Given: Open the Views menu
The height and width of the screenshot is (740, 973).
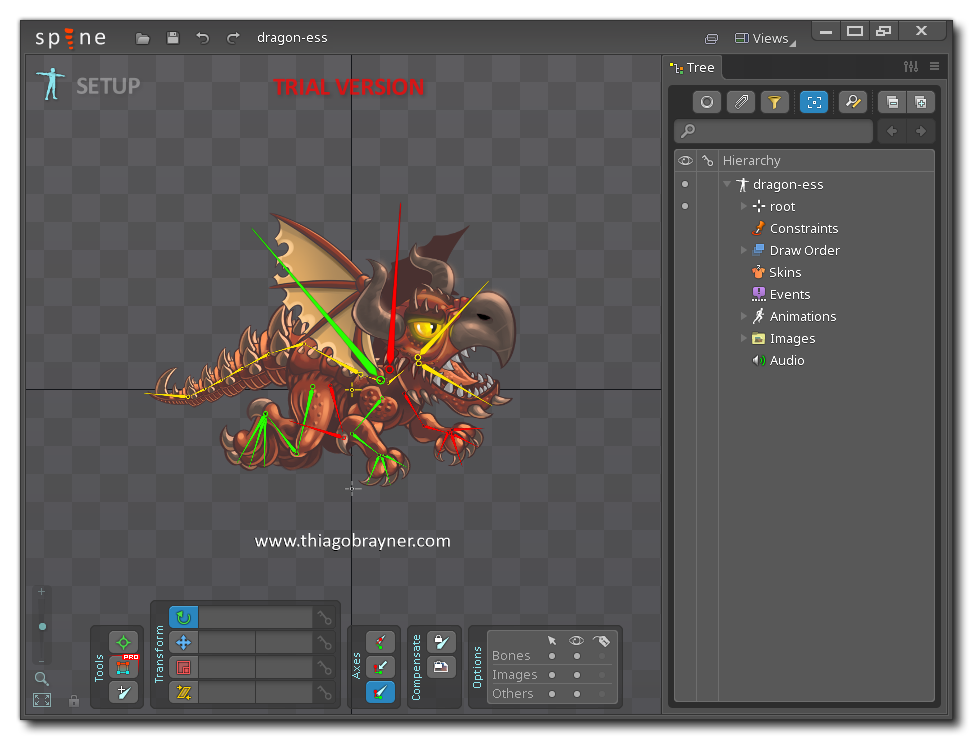Looking at the screenshot, I should (765, 38).
